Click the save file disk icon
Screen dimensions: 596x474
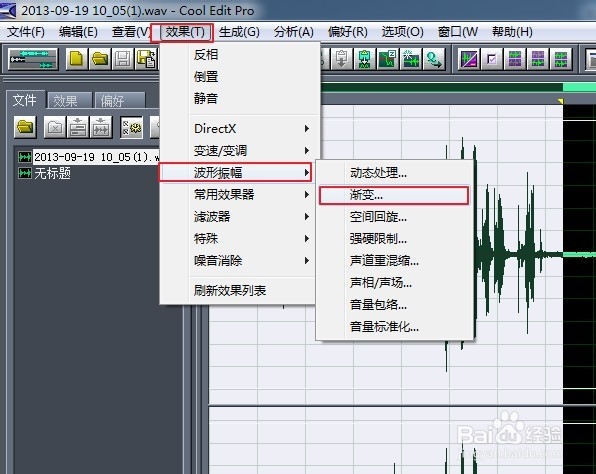(122, 59)
